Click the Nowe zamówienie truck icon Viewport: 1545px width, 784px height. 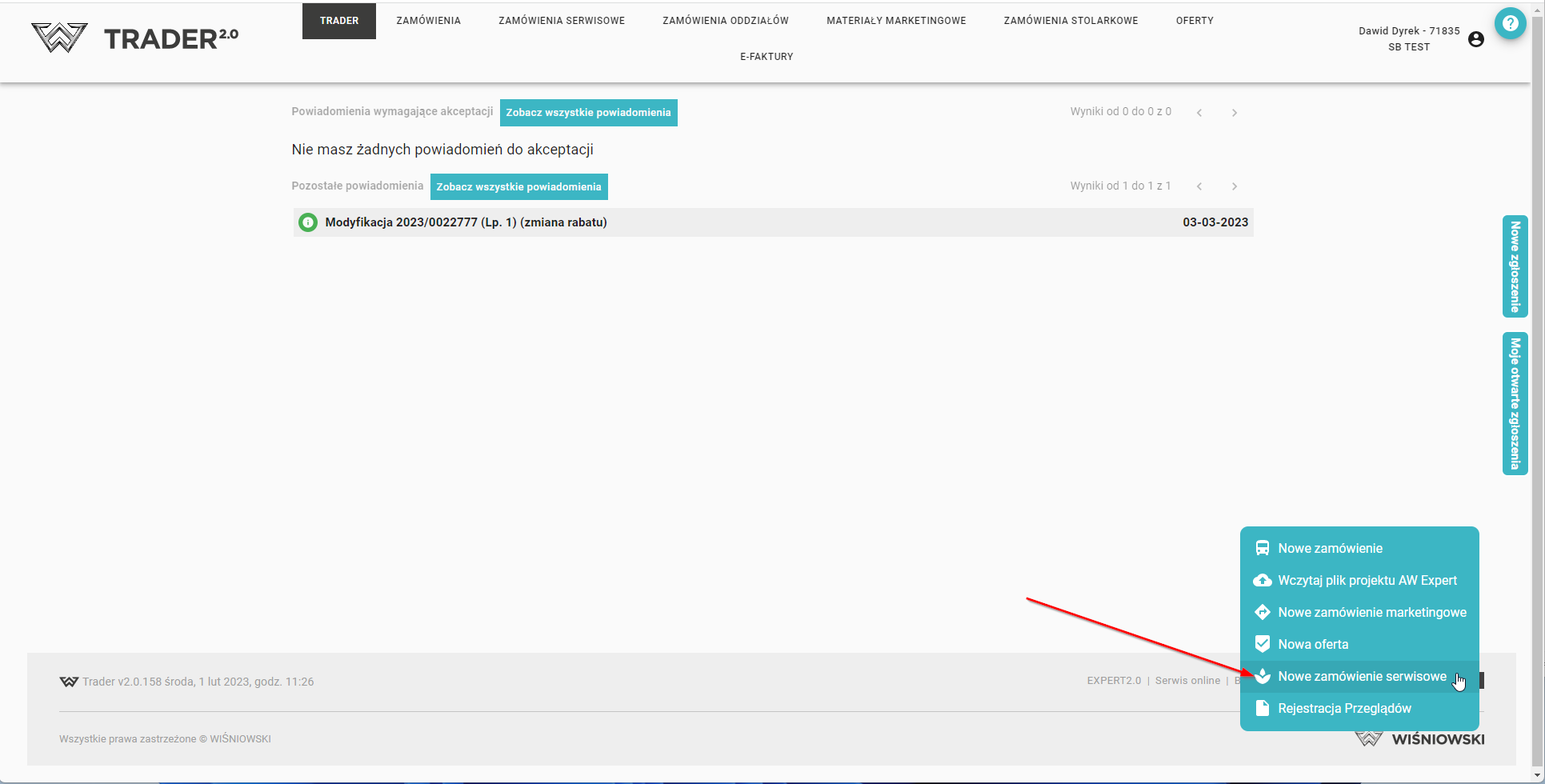click(x=1262, y=548)
